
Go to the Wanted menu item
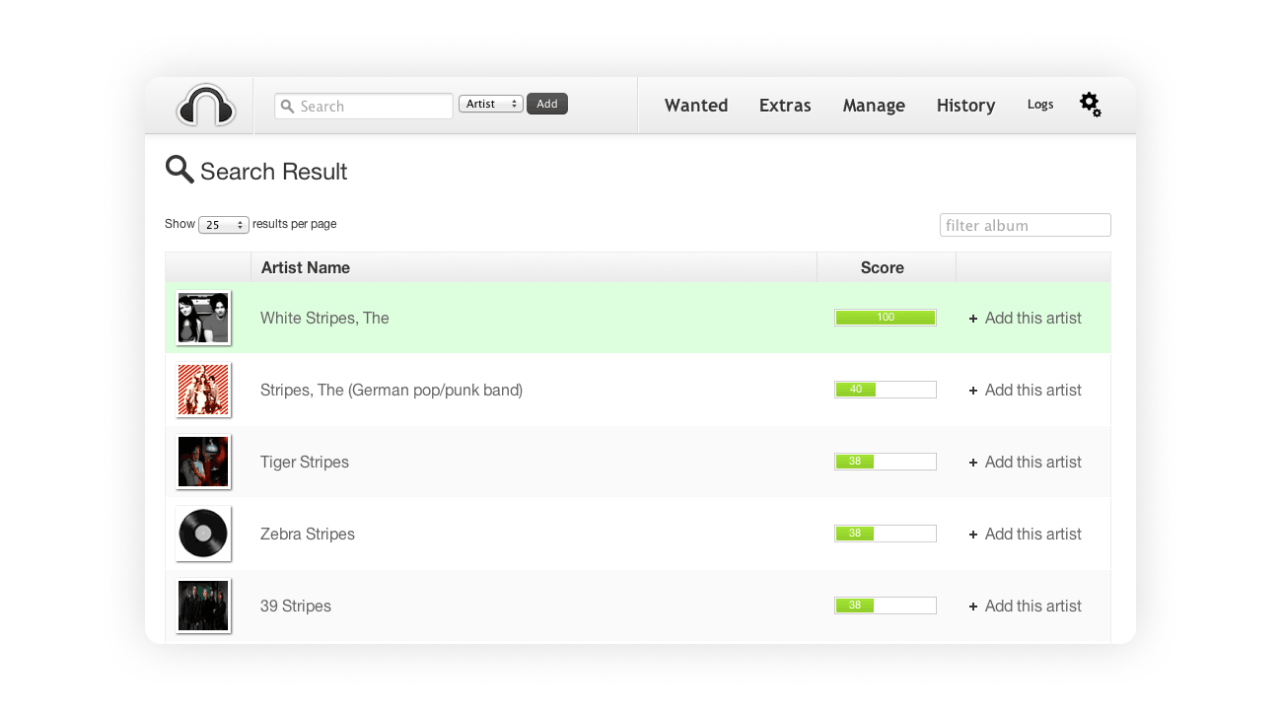click(696, 105)
